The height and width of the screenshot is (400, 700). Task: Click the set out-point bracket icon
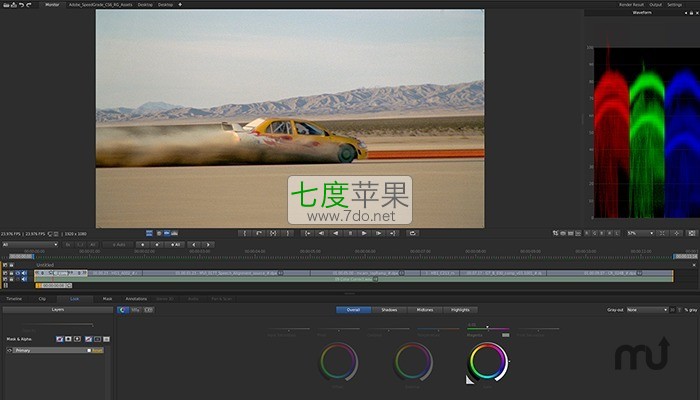pos(288,233)
